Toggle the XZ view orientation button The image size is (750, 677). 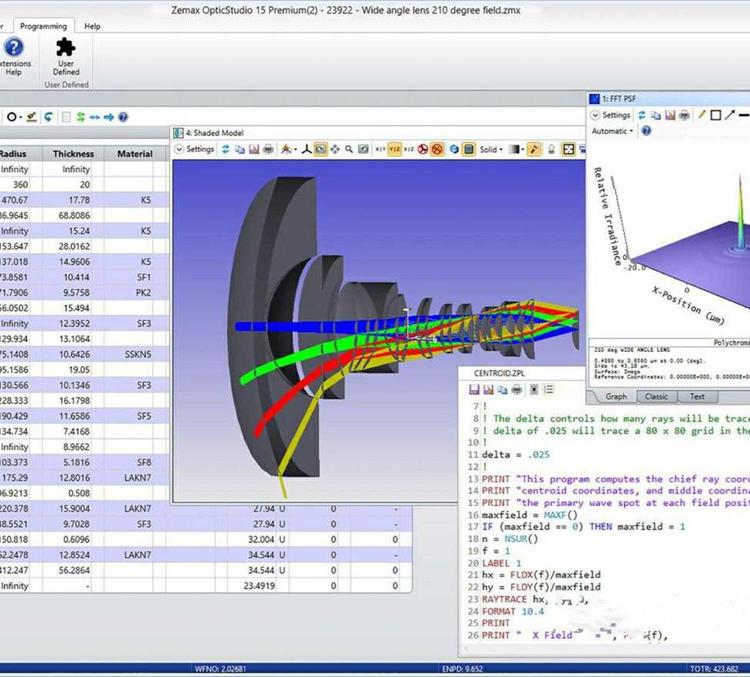point(409,149)
